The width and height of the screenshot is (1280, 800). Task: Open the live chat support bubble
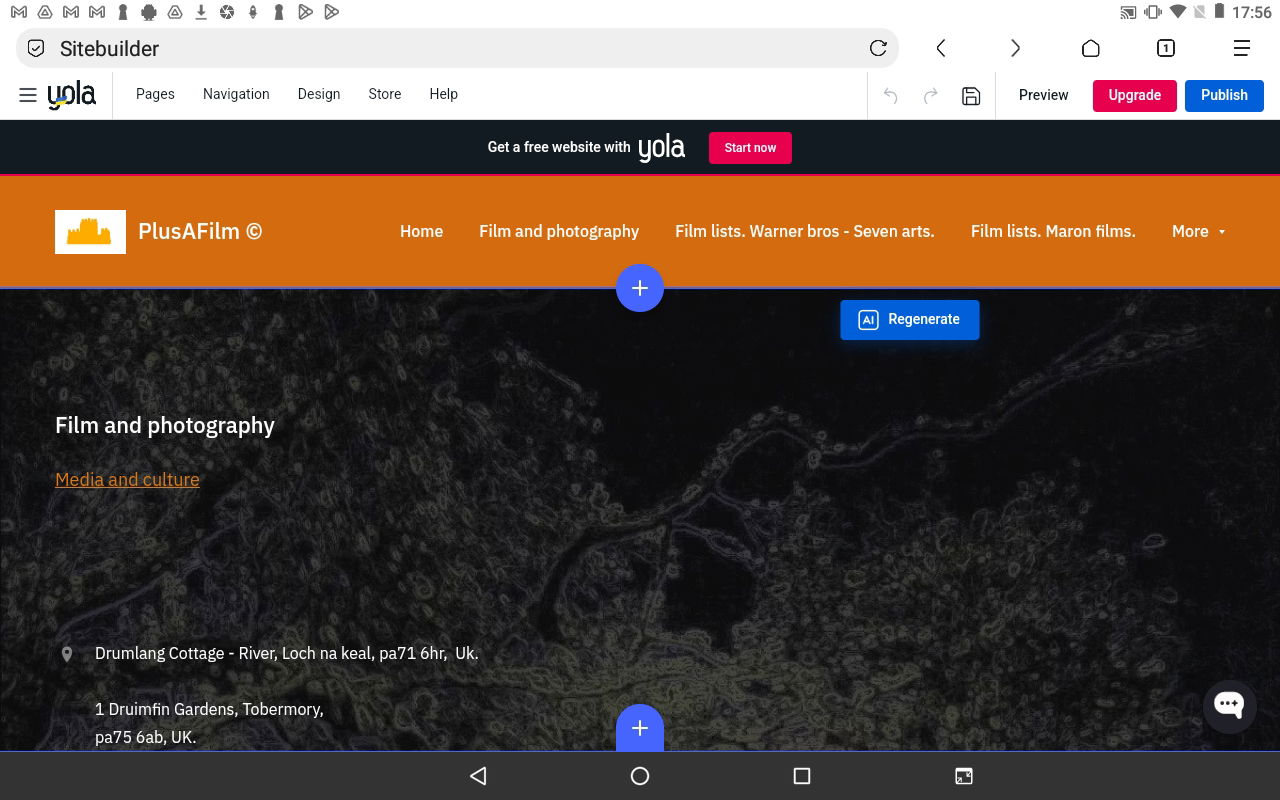click(1229, 705)
